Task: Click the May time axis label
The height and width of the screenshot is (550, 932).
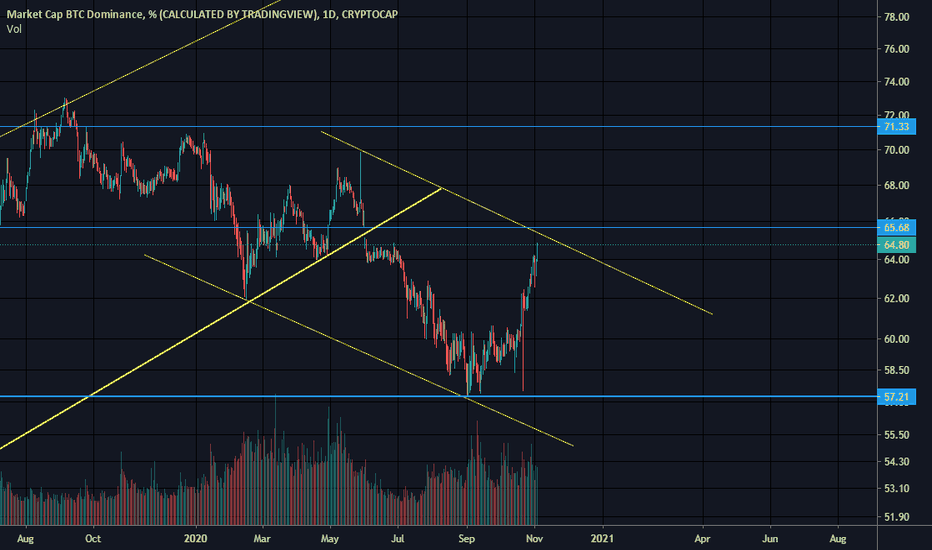Action: pyautogui.click(x=330, y=539)
